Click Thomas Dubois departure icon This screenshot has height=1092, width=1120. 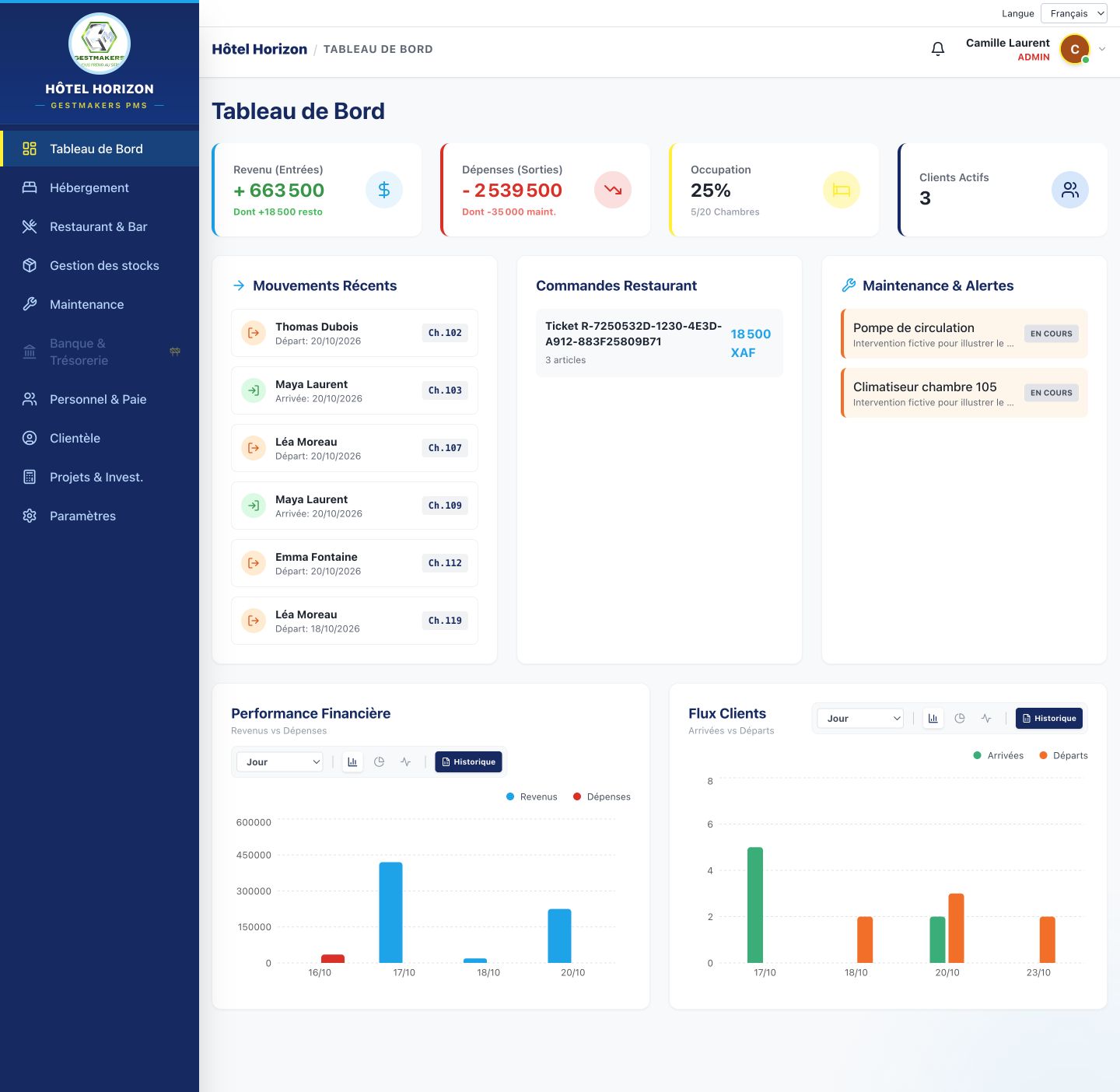coord(254,333)
